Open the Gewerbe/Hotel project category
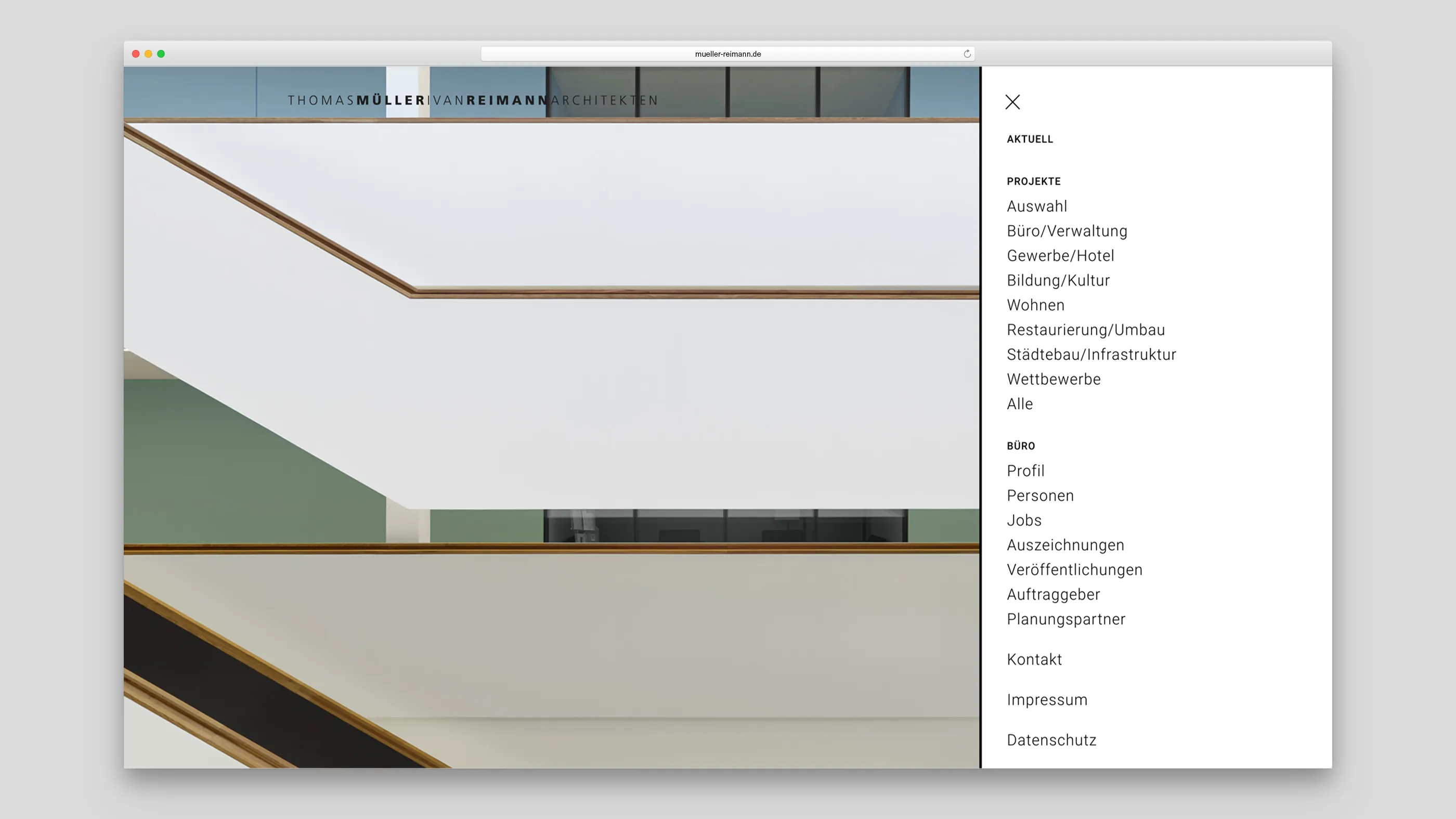This screenshot has width=1456, height=819. [x=1060, y=255]
